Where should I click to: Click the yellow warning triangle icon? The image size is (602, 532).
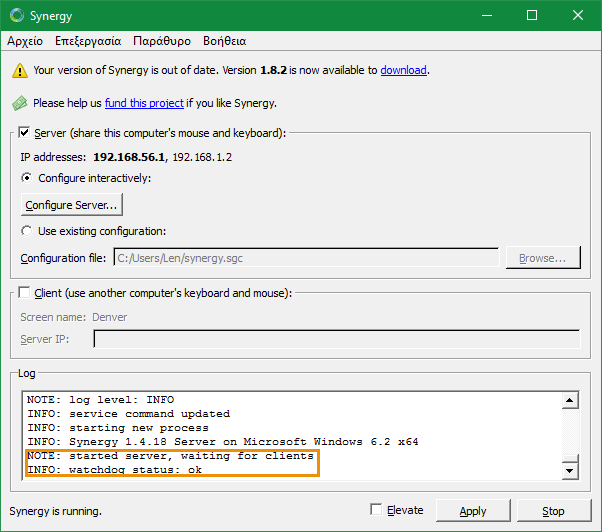(20, 71)
